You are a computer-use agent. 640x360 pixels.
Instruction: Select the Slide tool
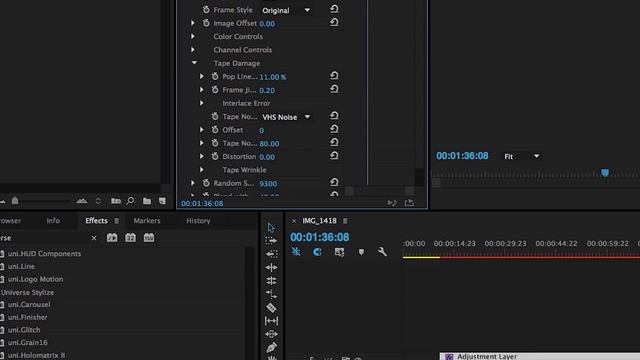point(271,334)
